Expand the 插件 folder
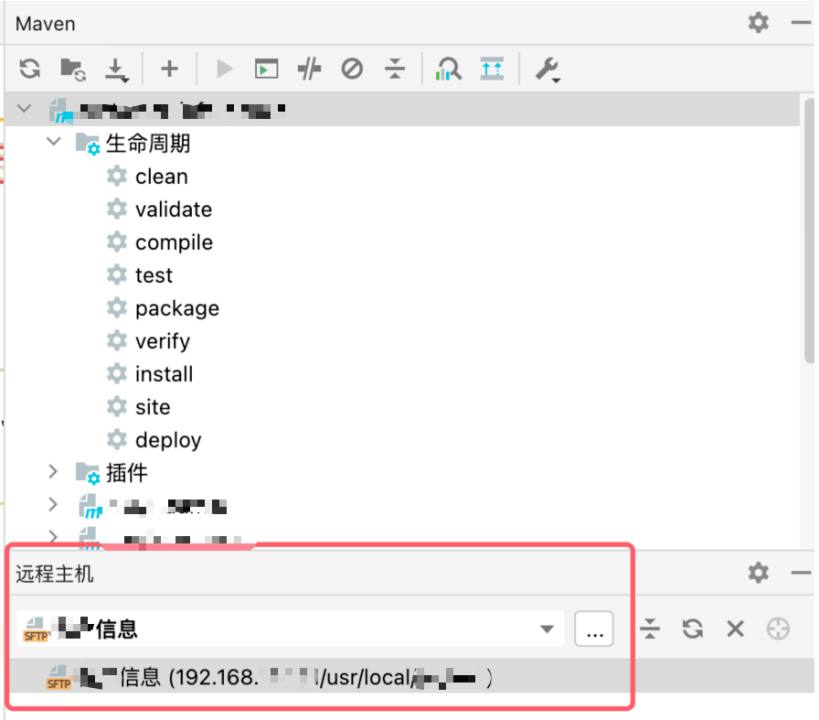Viewport: 819px width, 720px height. 53,471
